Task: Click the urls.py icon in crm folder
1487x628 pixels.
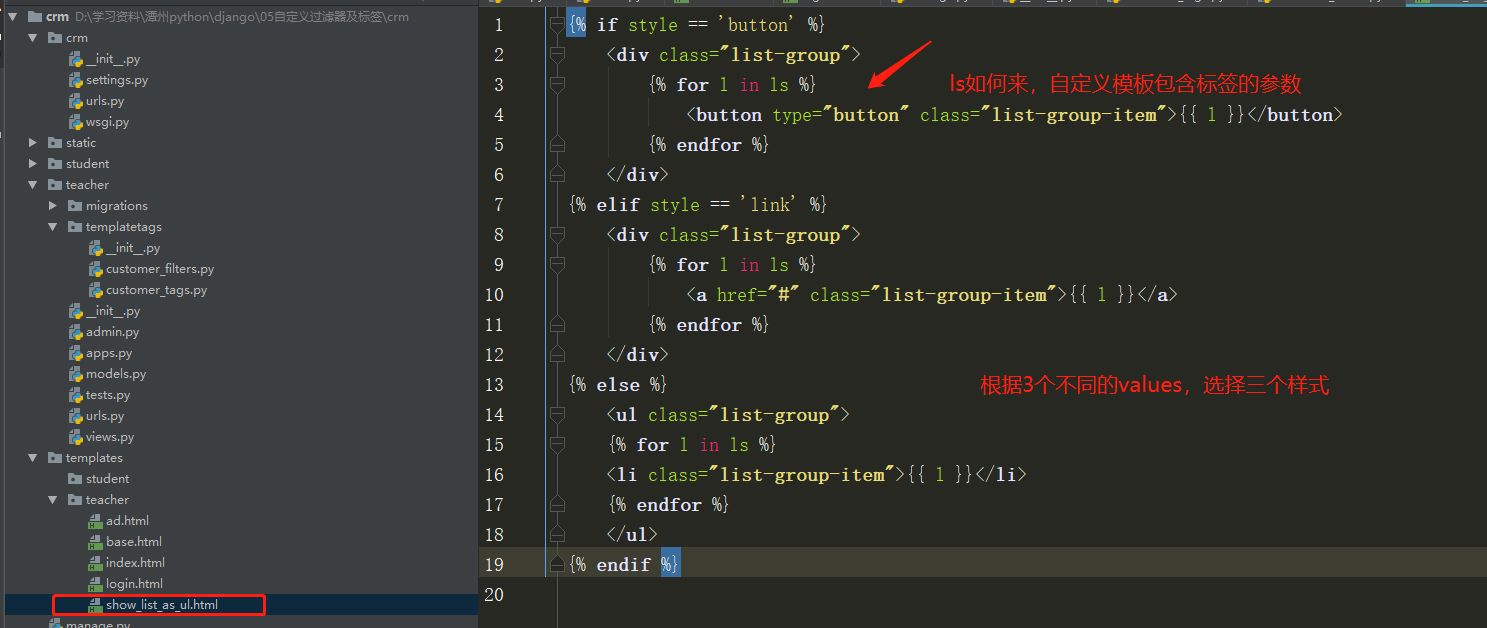Action: (x=76, y=101)
